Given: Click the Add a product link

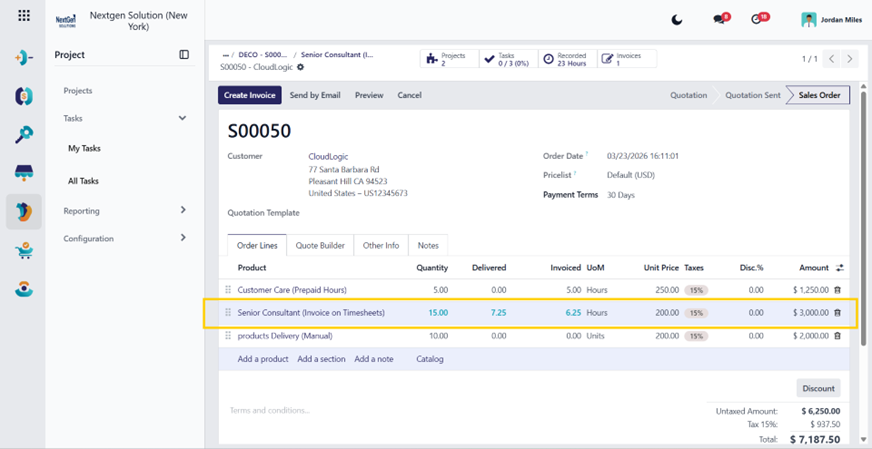Looking at the screenshot, I should (x=263, y=359).
